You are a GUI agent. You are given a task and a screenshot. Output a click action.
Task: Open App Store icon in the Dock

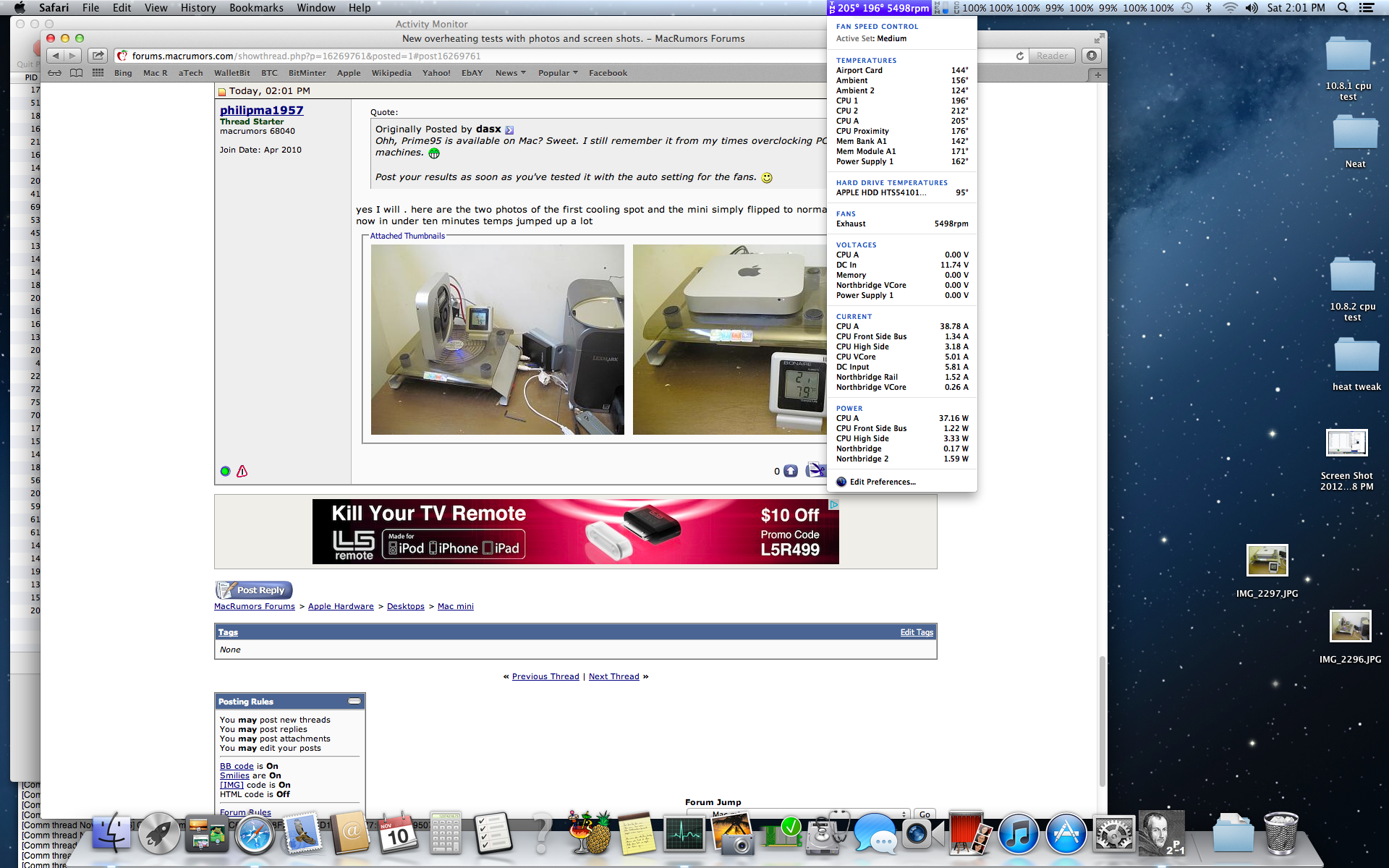click(1066, 833)
